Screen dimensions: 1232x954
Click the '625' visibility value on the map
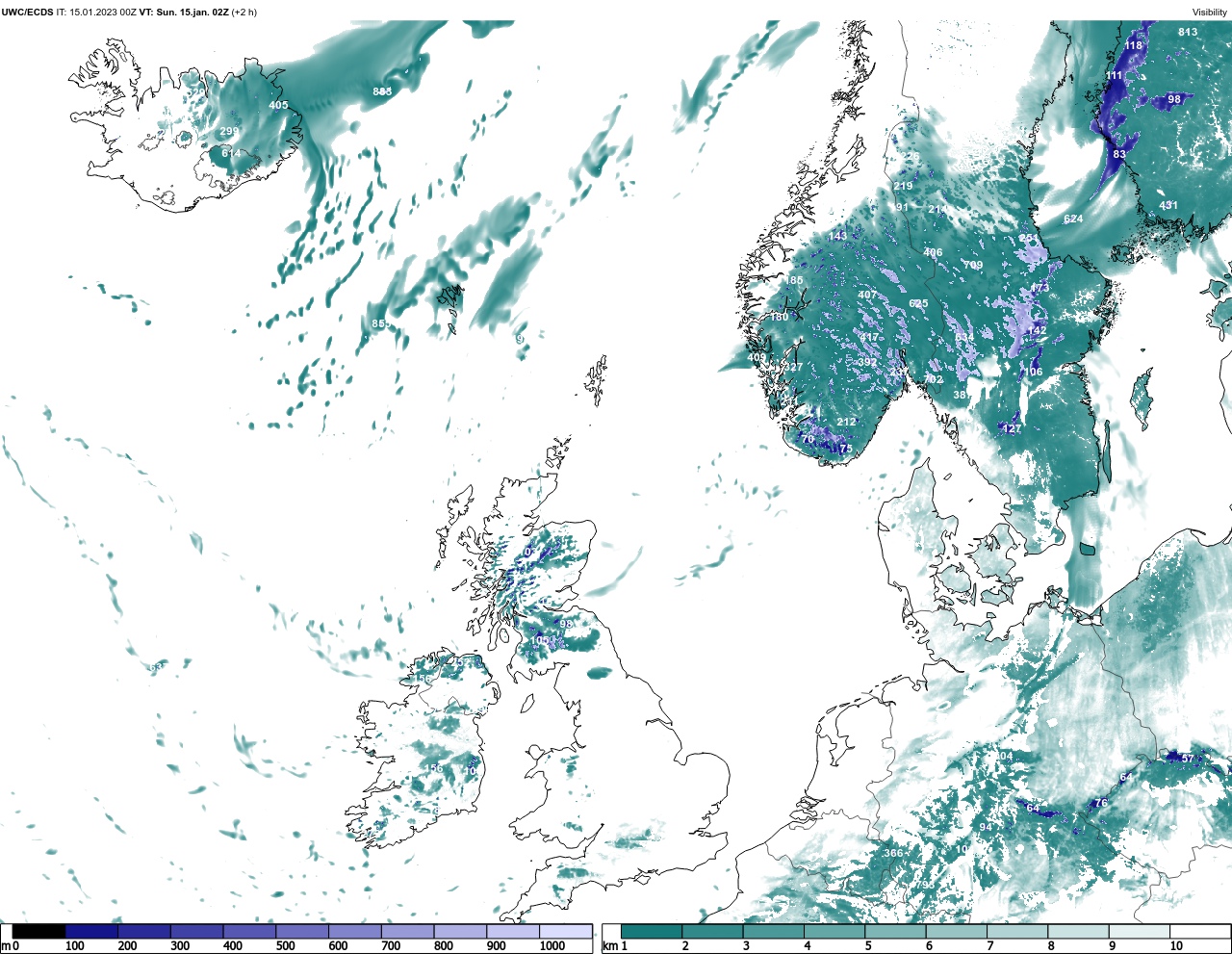click(918, 304)
